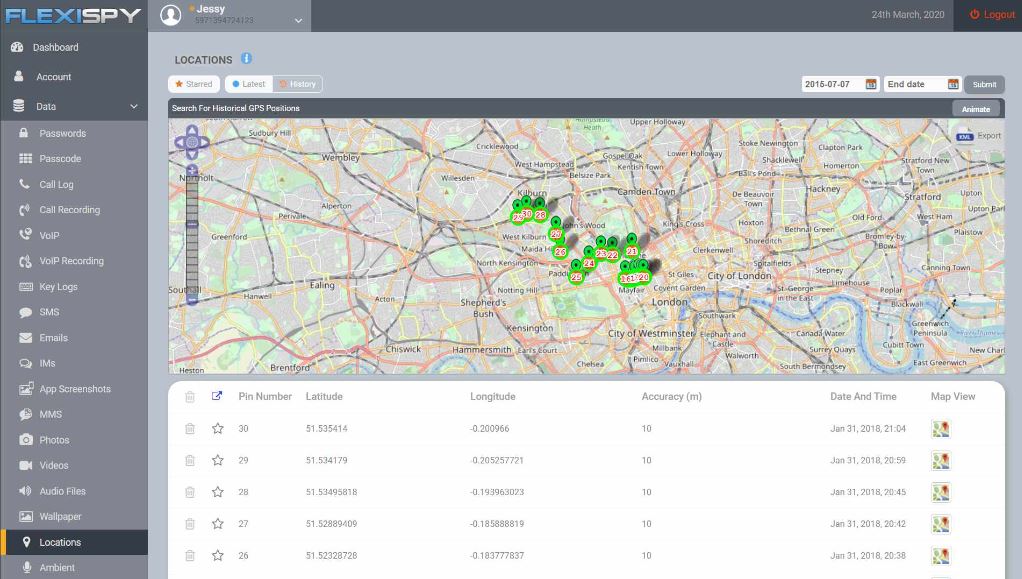Image resolution: width=1022 pixels, height=579 pixels.
Task: Delete the pin 30 location row
Action: point(190,428)
